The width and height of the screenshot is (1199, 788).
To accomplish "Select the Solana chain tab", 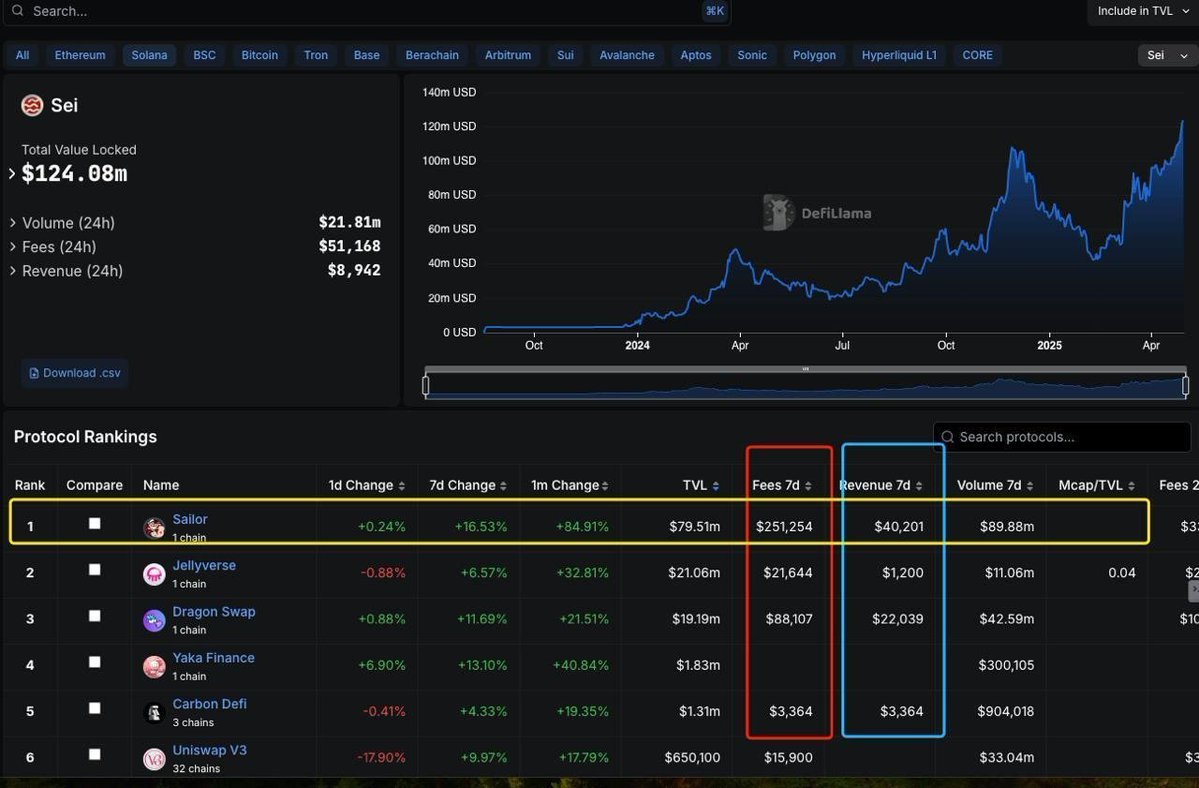I will click(149, 55).
